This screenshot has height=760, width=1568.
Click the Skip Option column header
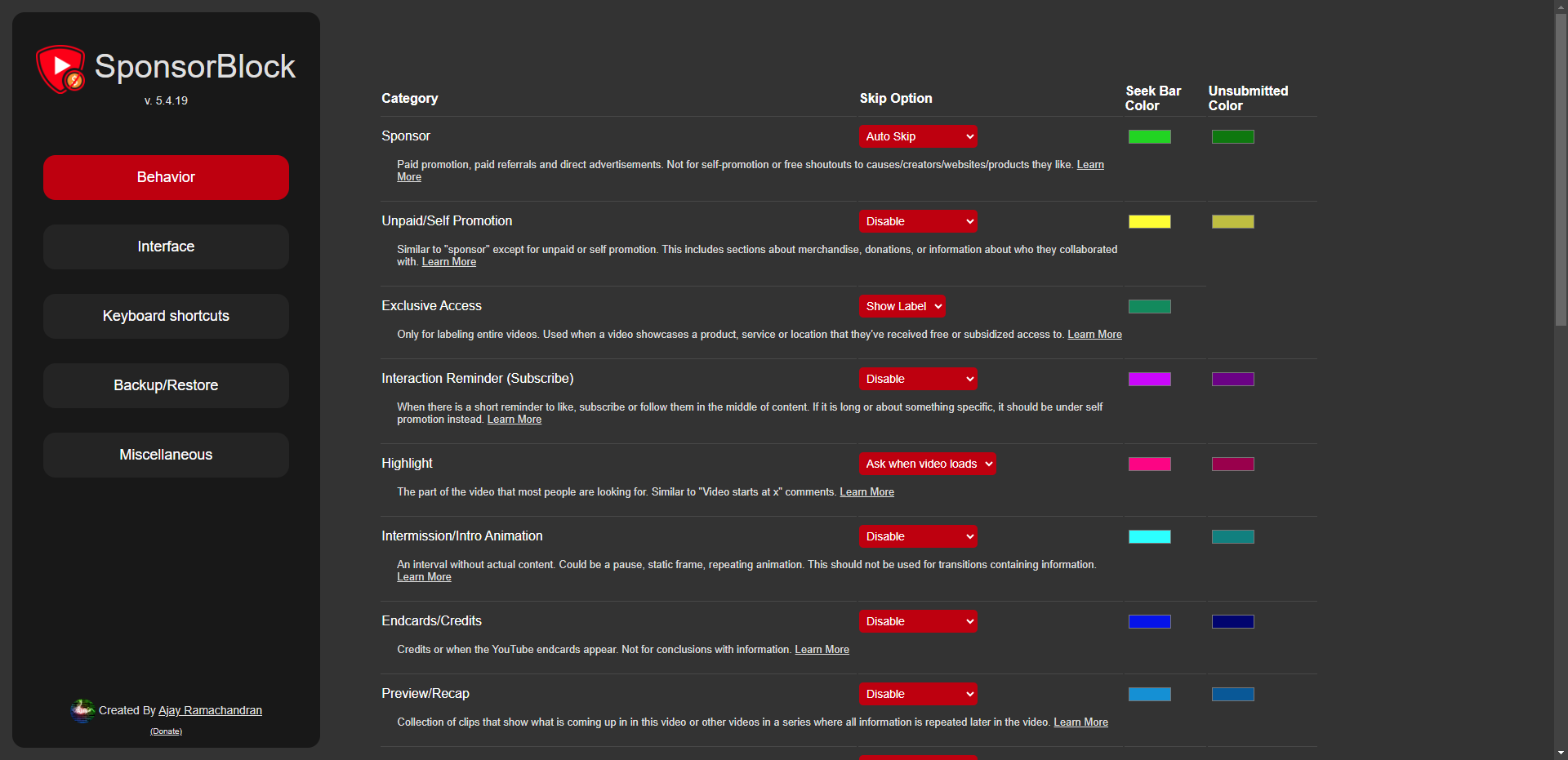[x=896, y=99]
